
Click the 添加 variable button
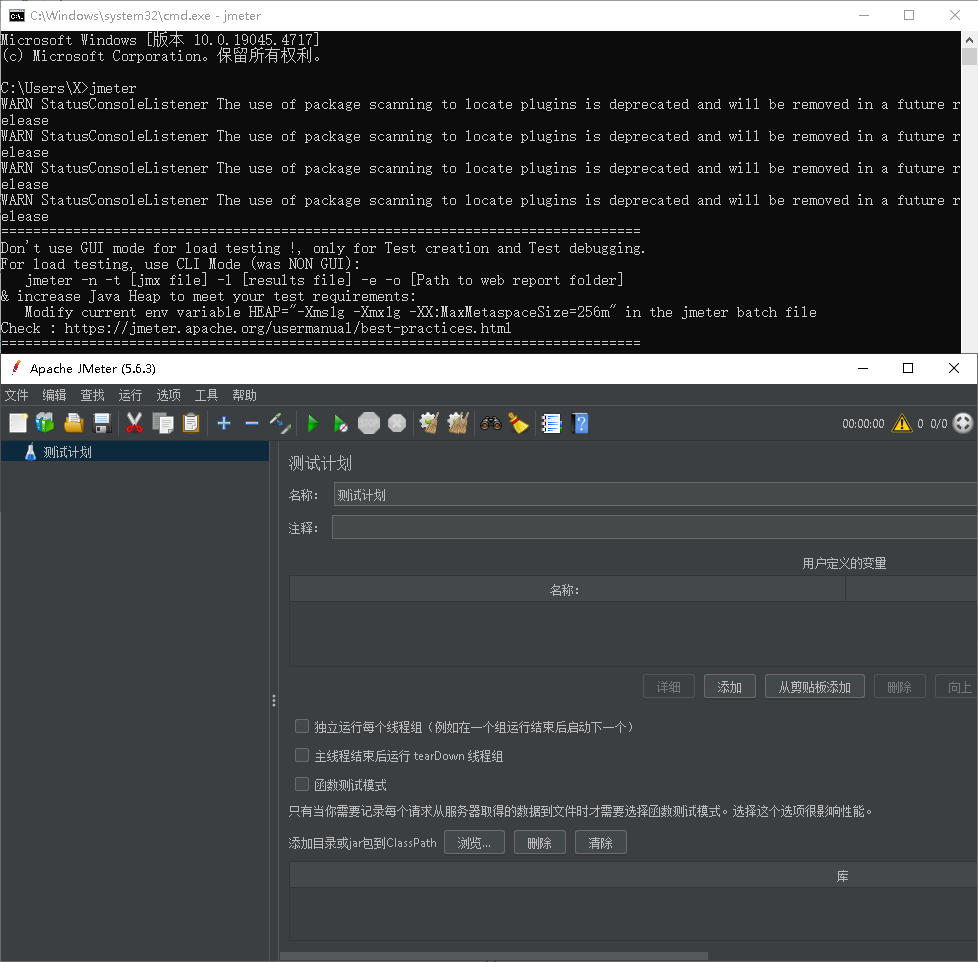tap(730, 687)
